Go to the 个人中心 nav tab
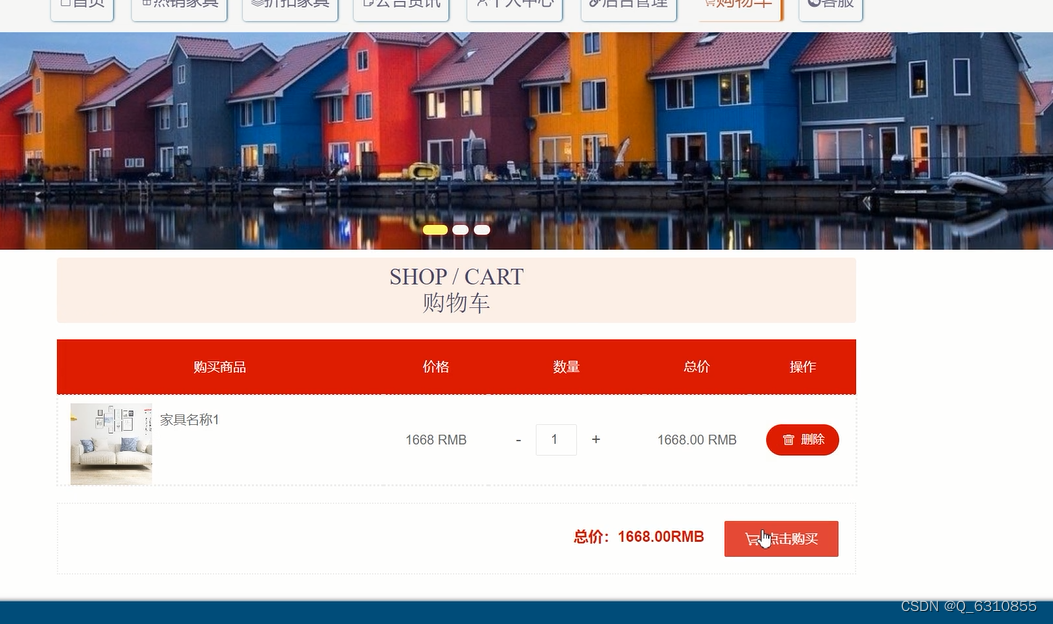 coord(514,7)
